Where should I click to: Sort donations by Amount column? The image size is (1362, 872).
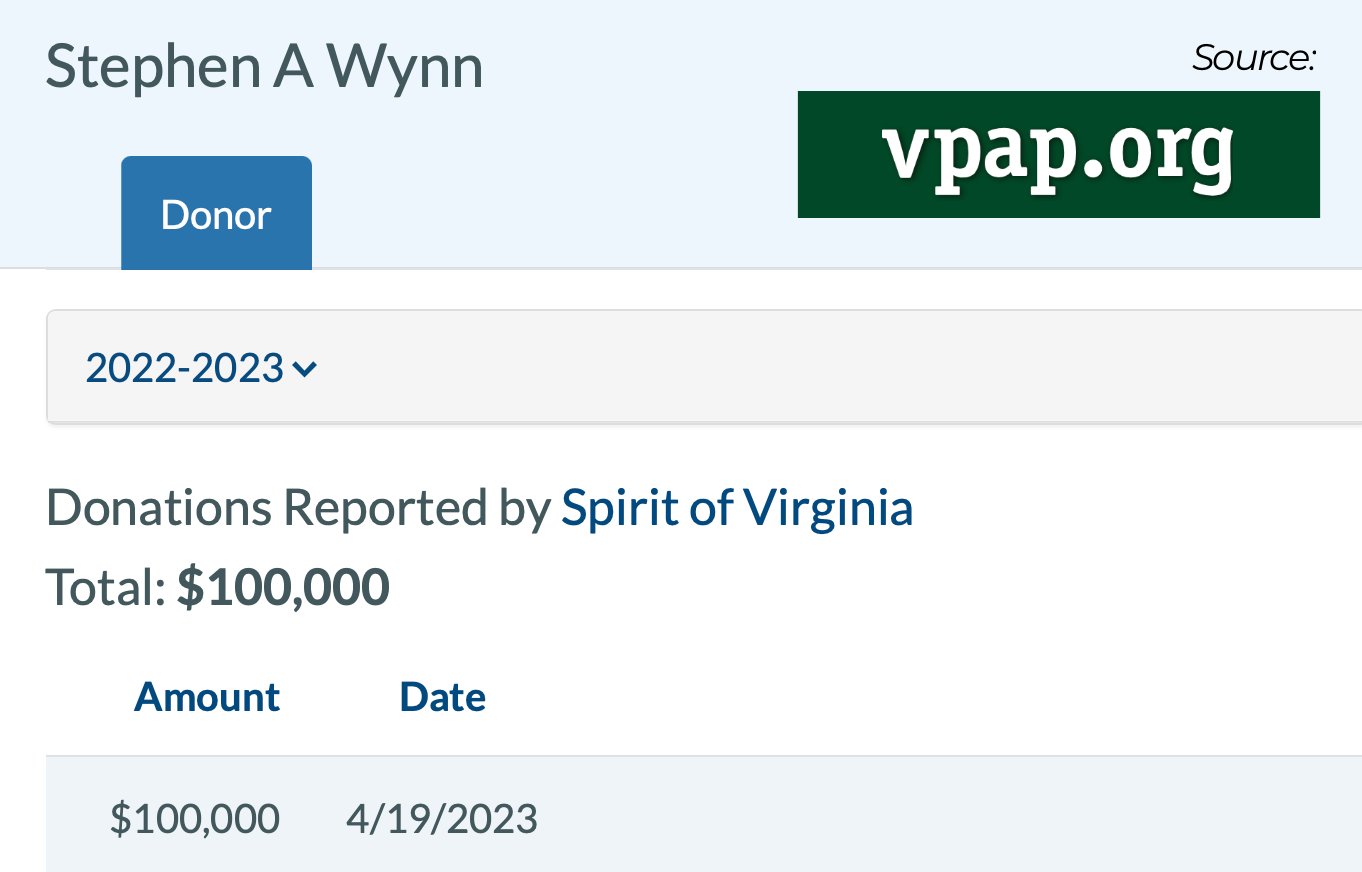207,696
